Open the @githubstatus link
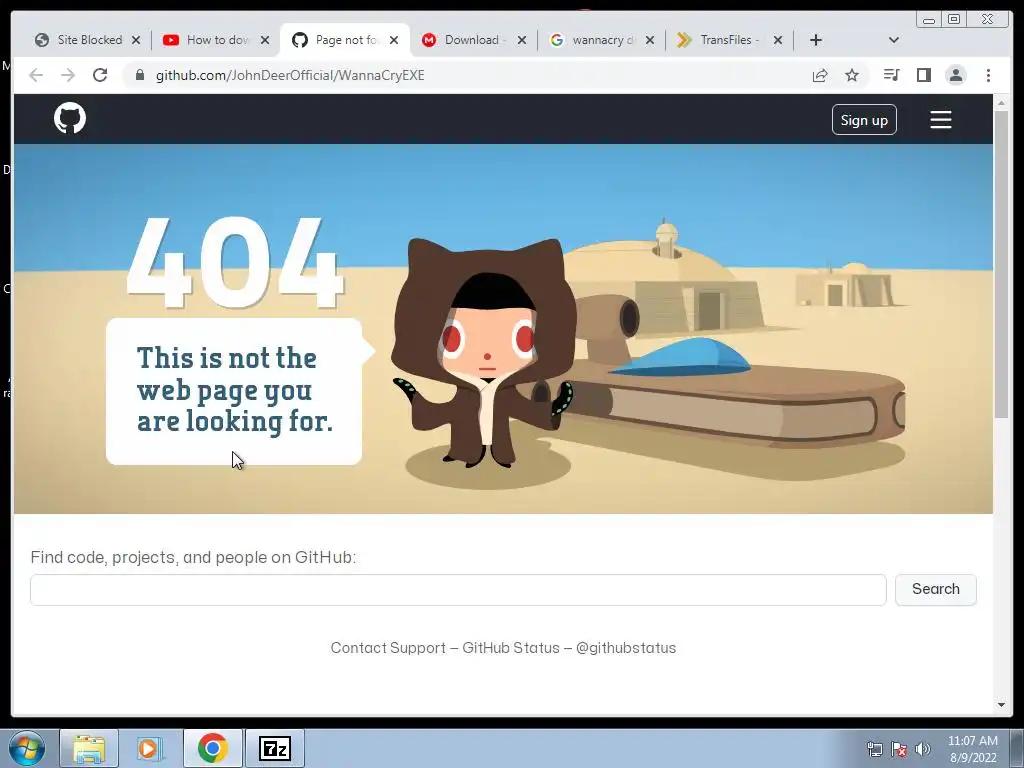The image size is (1024, 768). (x=626, y=648)
